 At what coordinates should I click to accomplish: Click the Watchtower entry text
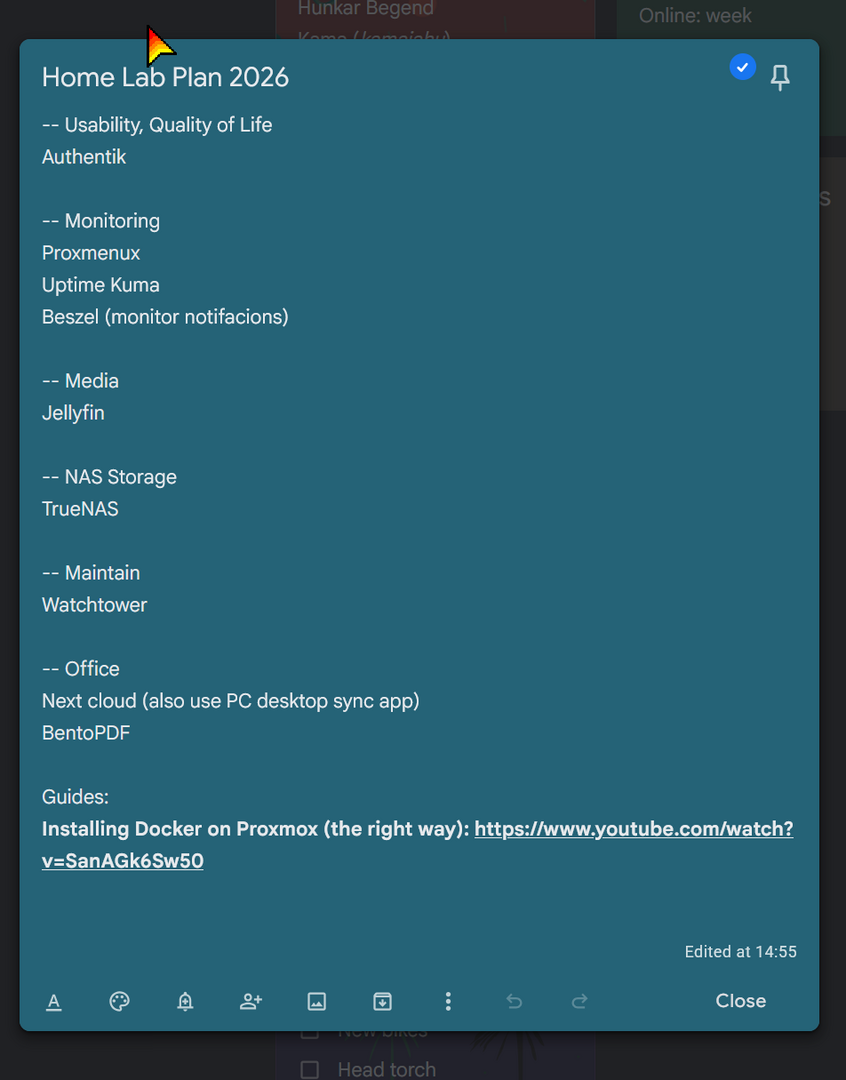[x=94, y=605]
